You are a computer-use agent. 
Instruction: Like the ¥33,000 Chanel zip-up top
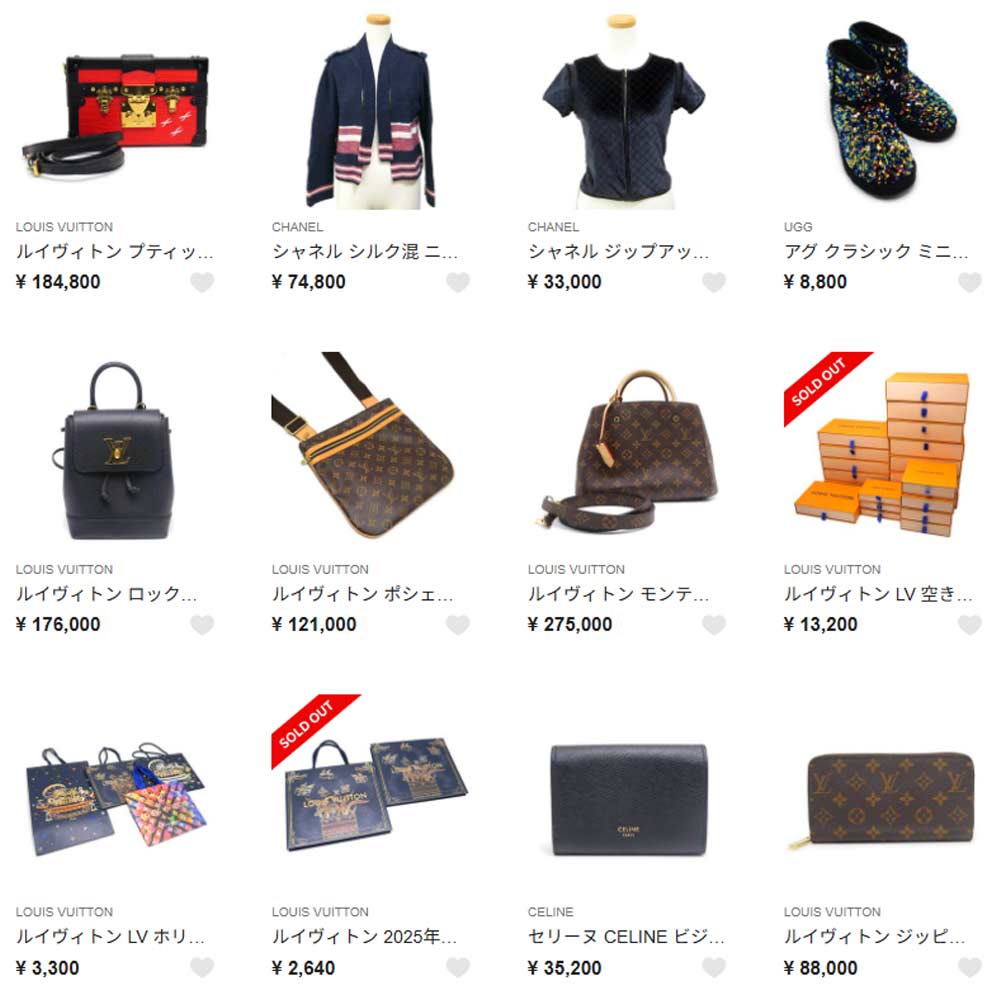pos(714,282)
